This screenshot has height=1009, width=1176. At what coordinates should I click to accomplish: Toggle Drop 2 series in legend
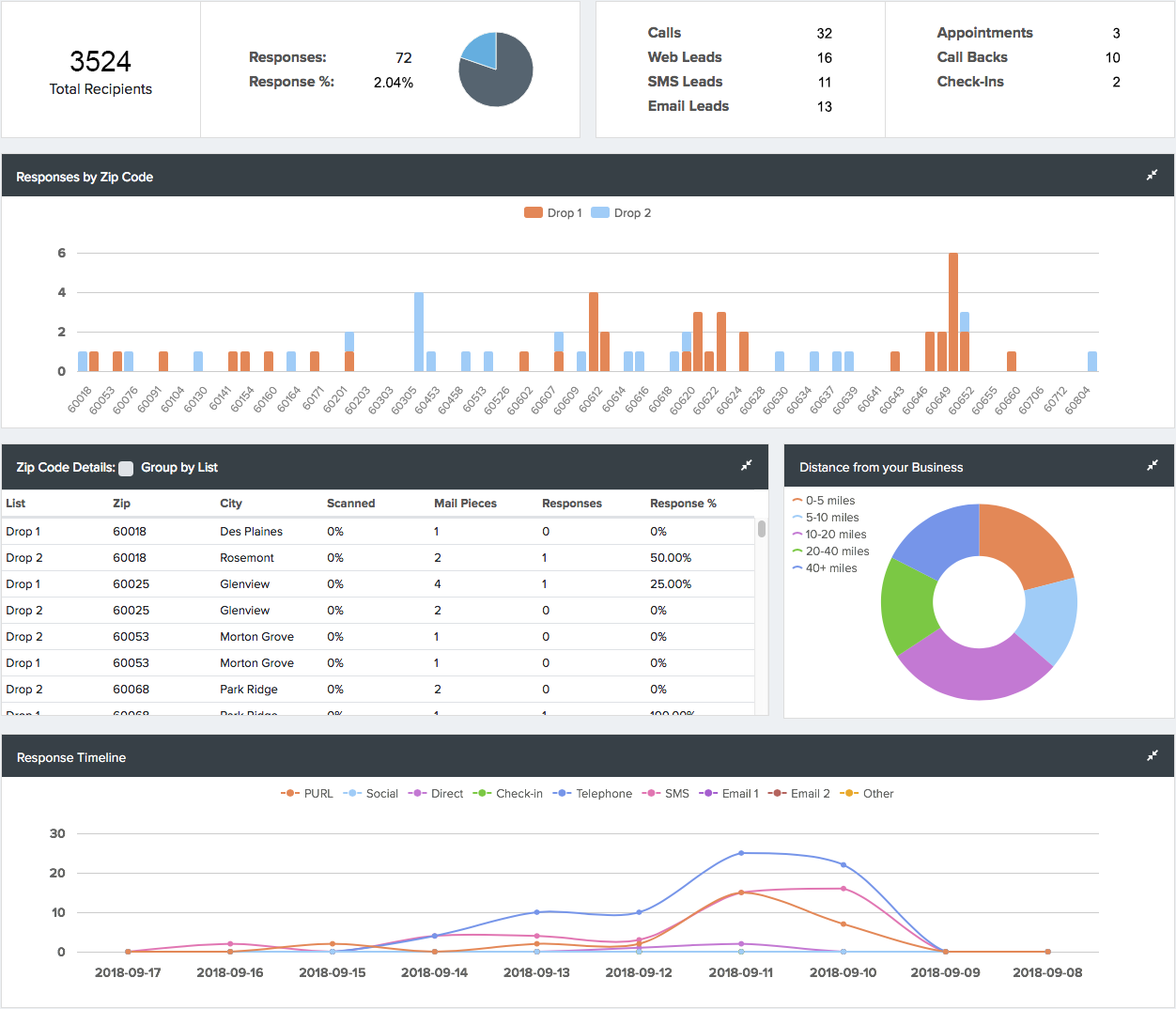621,213
